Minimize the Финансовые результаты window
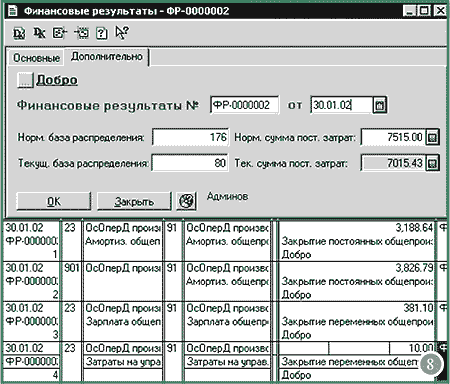Image resolution: width=450 pixels, height=384 pixels. (x=409, y=11)
